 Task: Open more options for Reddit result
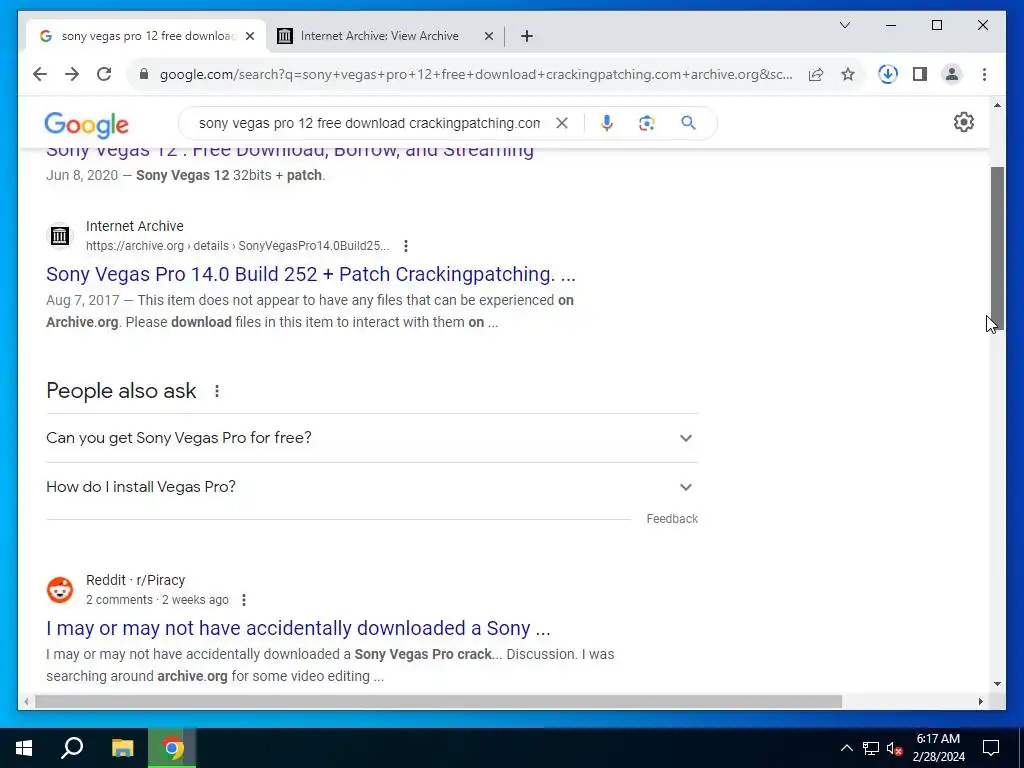(244, 600)
